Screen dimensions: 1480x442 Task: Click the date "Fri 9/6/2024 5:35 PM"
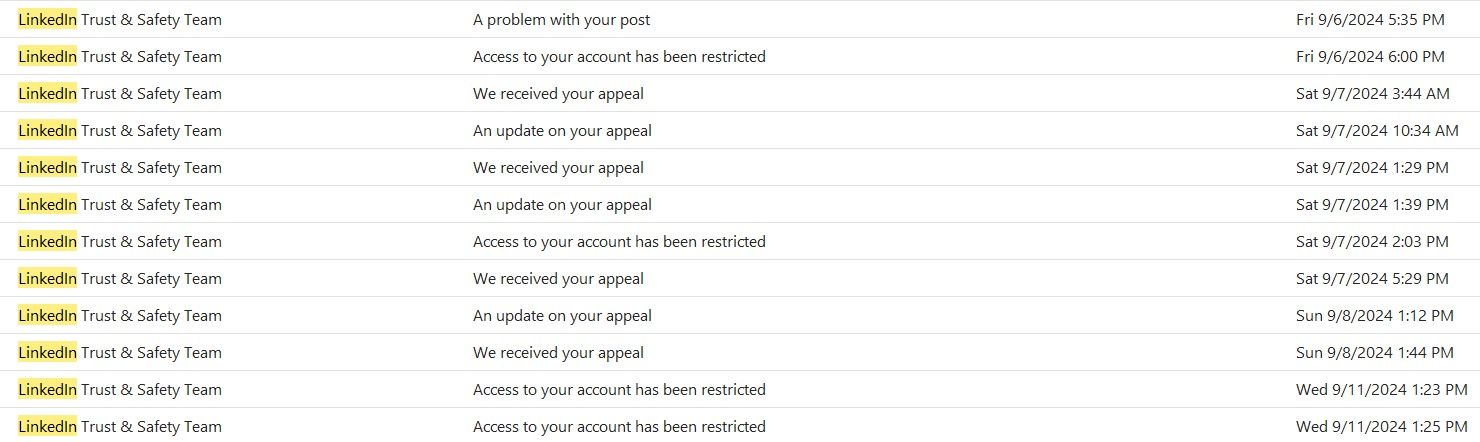pyautogui.click(x=1370, y=20)
